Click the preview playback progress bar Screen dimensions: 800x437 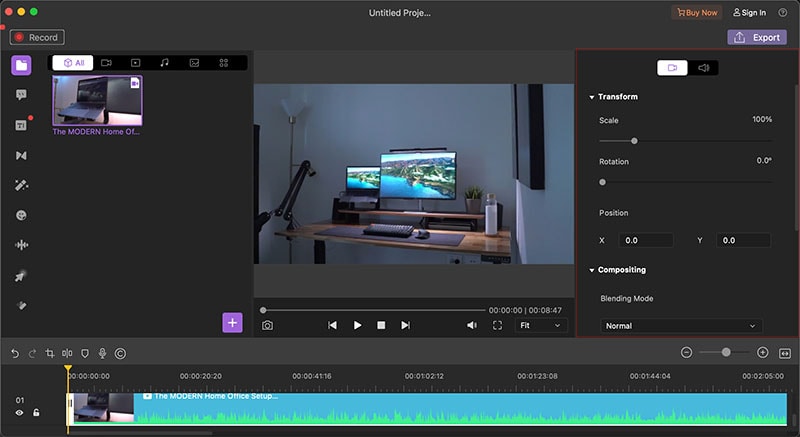(x=373, y=310)
